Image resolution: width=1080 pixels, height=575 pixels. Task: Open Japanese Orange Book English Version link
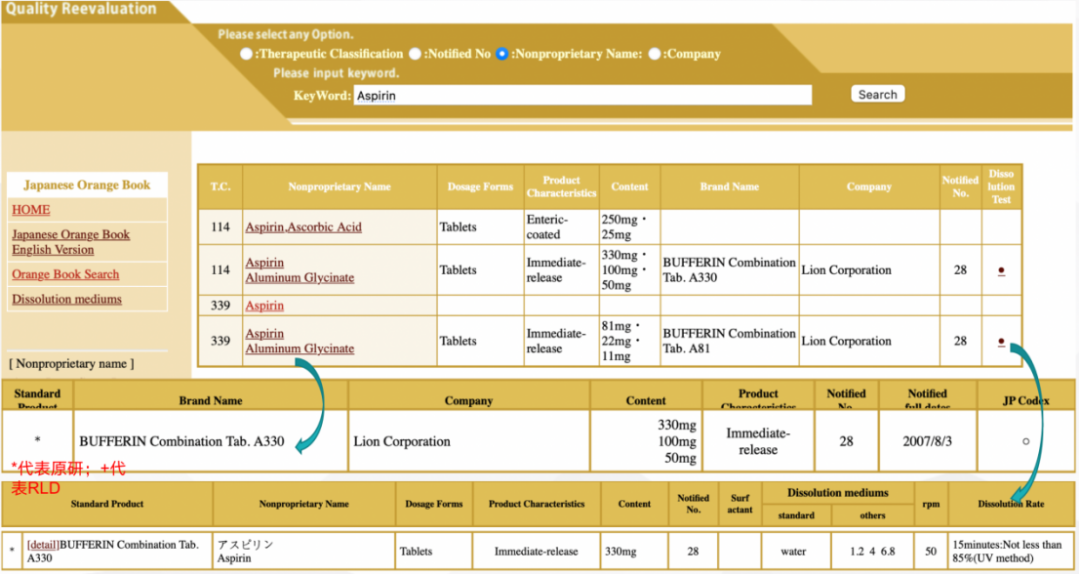[x=70, y=242]
